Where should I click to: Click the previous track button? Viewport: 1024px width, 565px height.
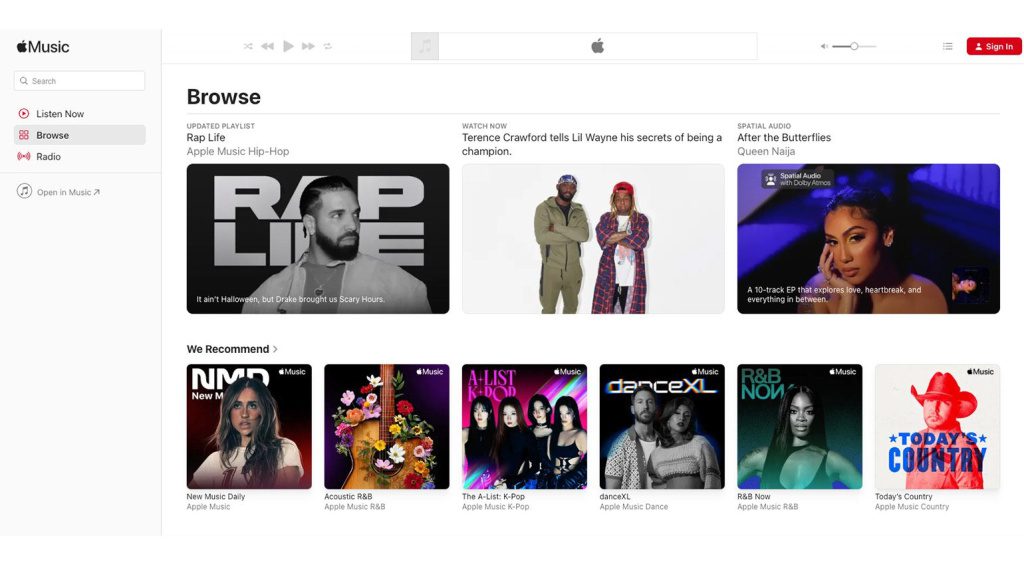268,46
